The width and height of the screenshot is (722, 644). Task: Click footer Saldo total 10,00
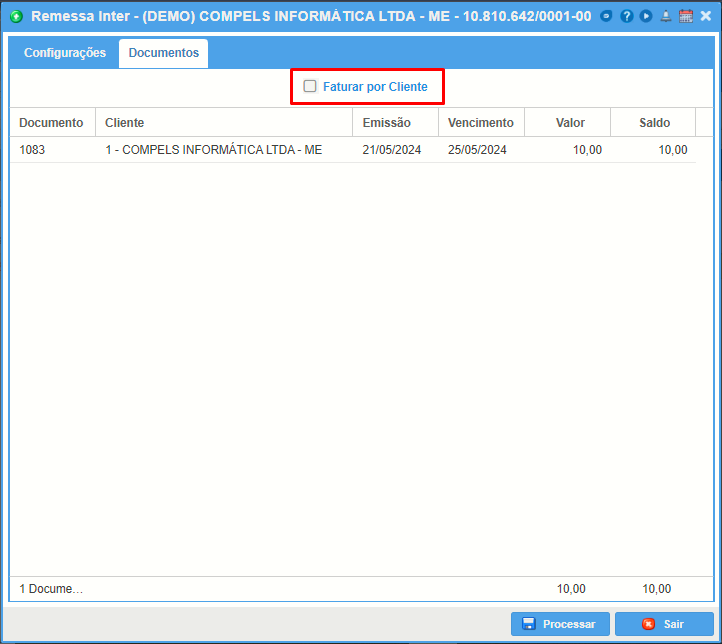(657, 589)
